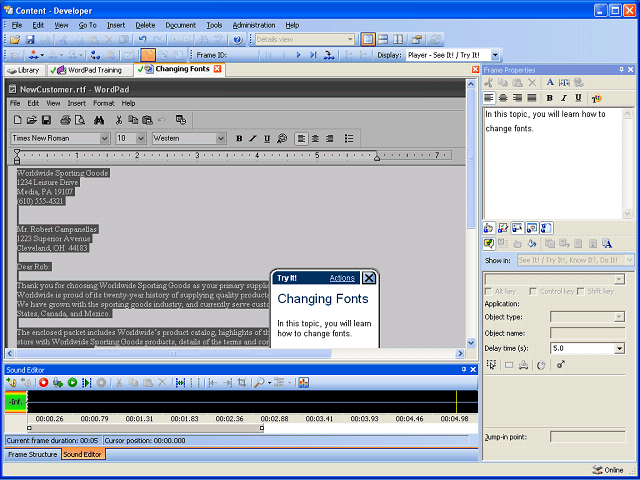Justify bubble text in Frame Properties

click(x=531, y=98)
